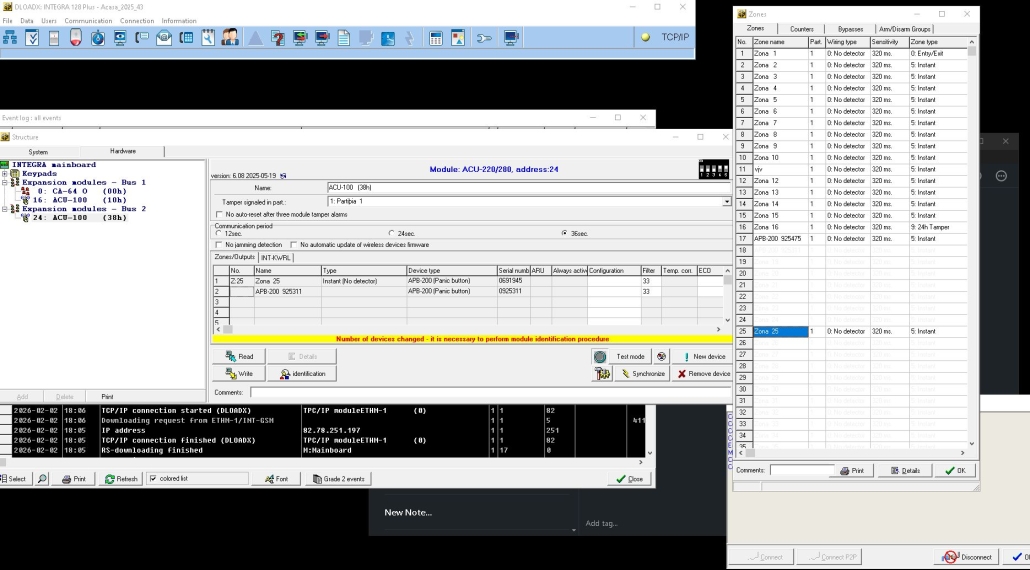Click the wrench icon in main toolbar
The width and height of the screenshot is (1030, 570).
[x=484, y=38]
